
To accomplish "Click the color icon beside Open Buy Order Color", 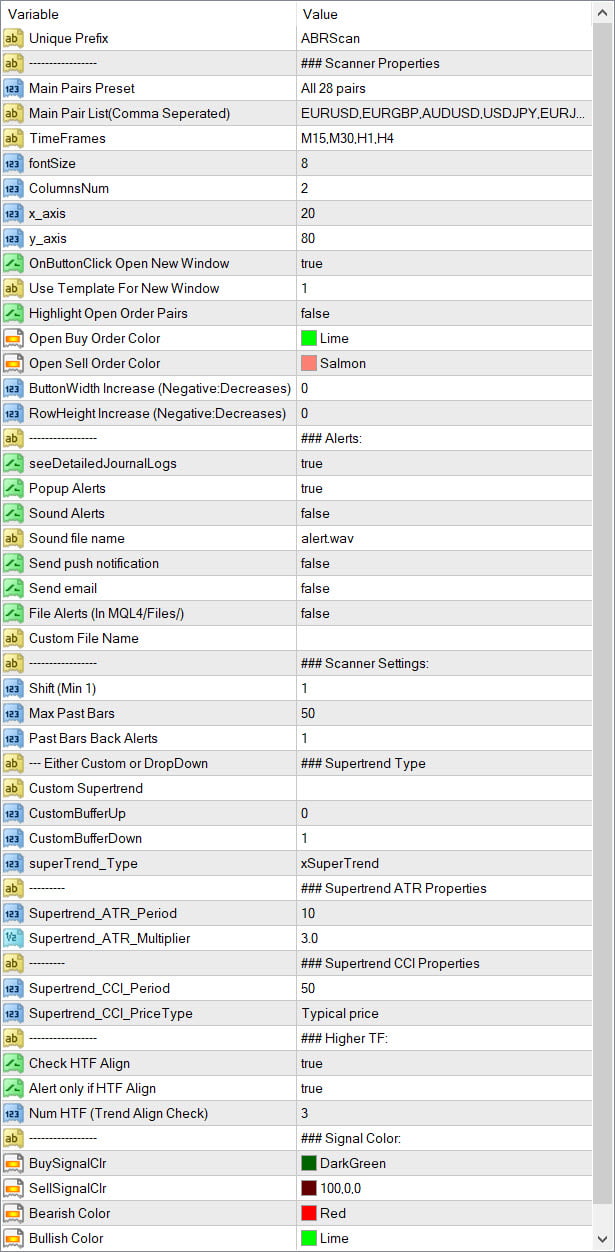I will pos(13,338).
